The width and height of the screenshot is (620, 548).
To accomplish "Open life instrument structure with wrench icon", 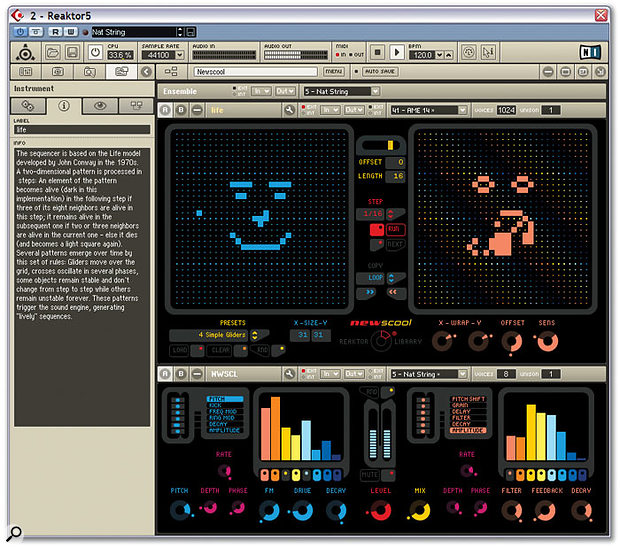I will click(x=289, y=110).
